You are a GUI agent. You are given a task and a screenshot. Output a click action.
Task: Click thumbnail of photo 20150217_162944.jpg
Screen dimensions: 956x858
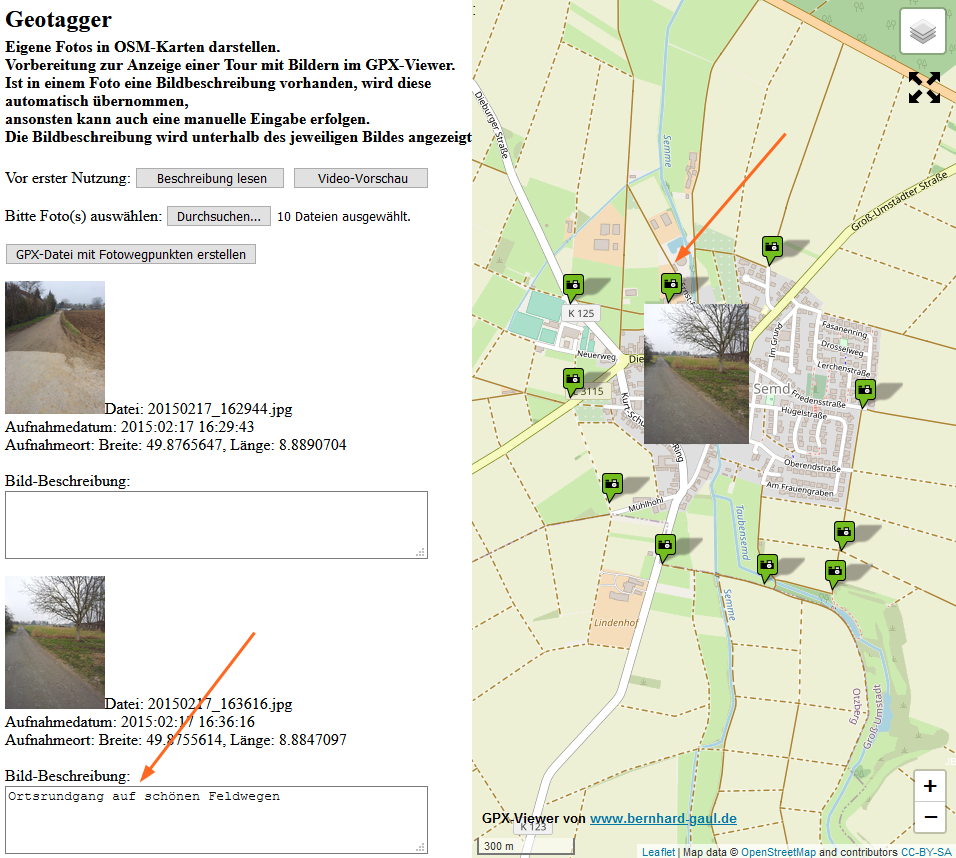point(55,347)
